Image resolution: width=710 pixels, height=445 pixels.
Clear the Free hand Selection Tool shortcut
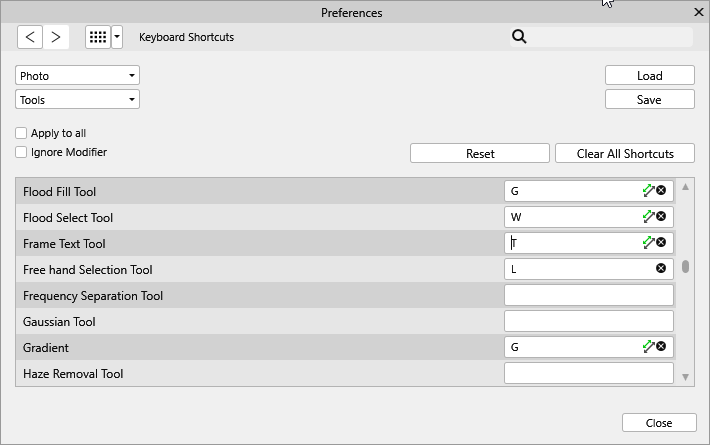[661, 268]
